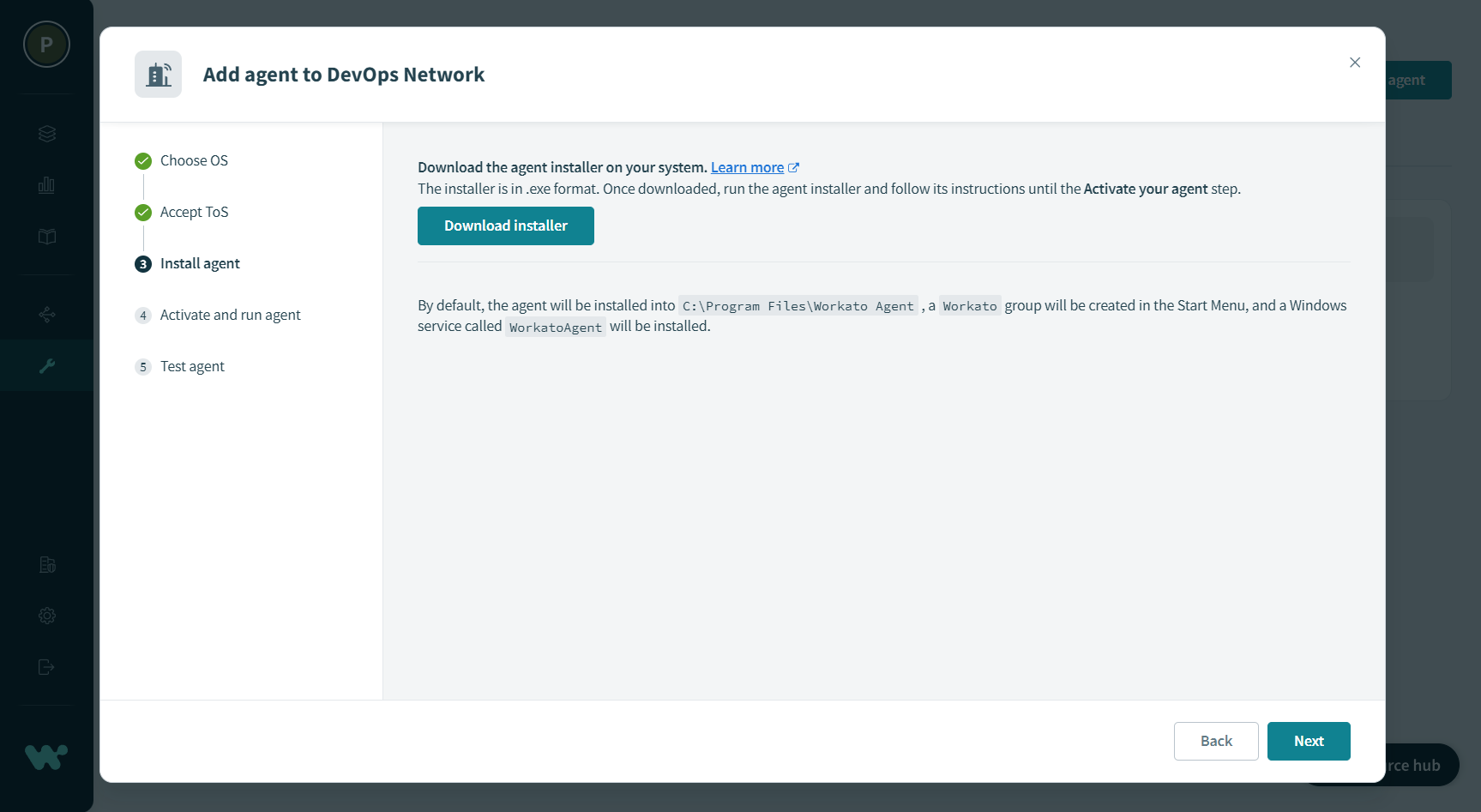1481x812 pixels.
Task: Click the open book library icon
Action: point(47,237)
